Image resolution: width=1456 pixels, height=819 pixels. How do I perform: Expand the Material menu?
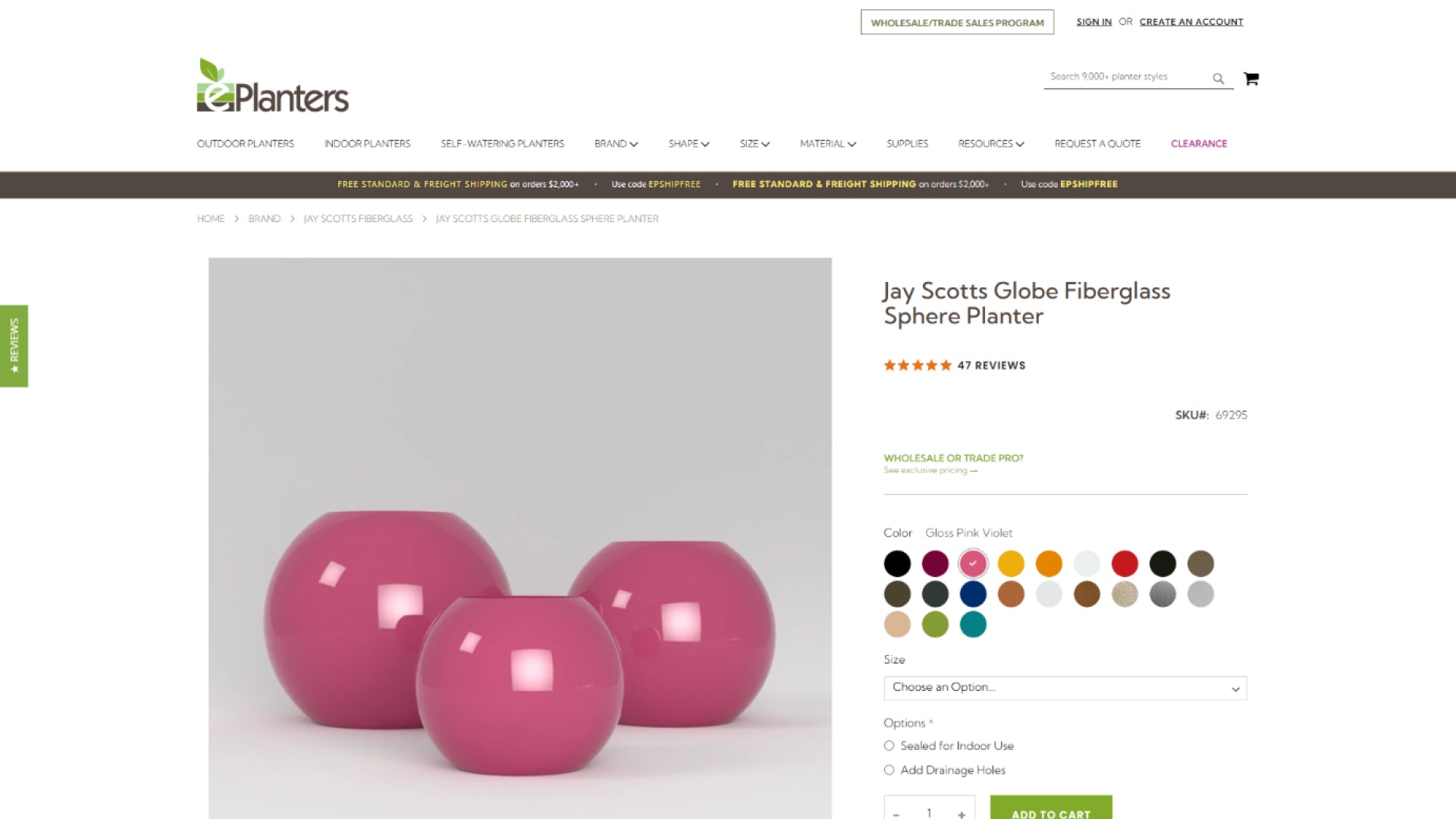pos(827,143)
